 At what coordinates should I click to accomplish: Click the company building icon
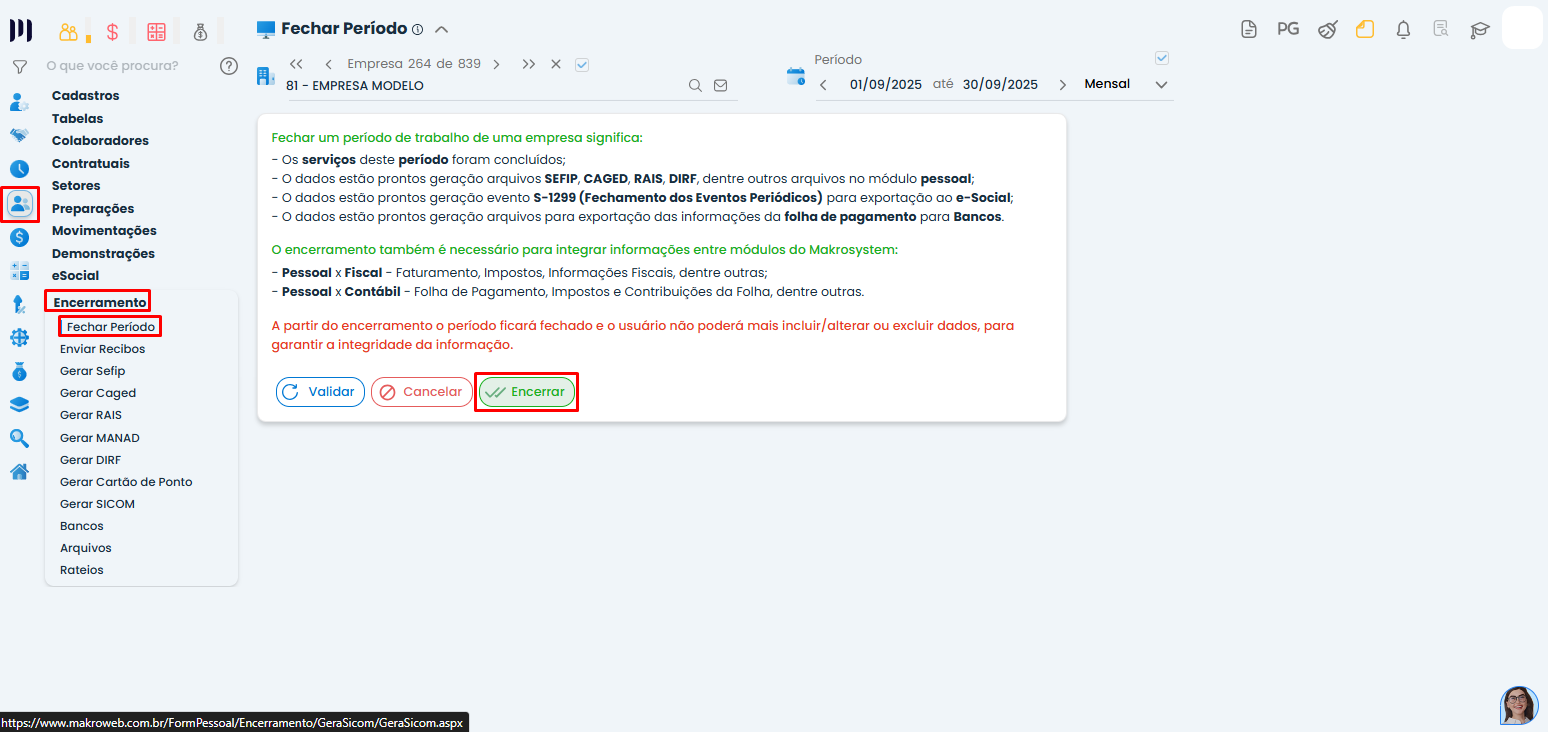coord(265,76)
